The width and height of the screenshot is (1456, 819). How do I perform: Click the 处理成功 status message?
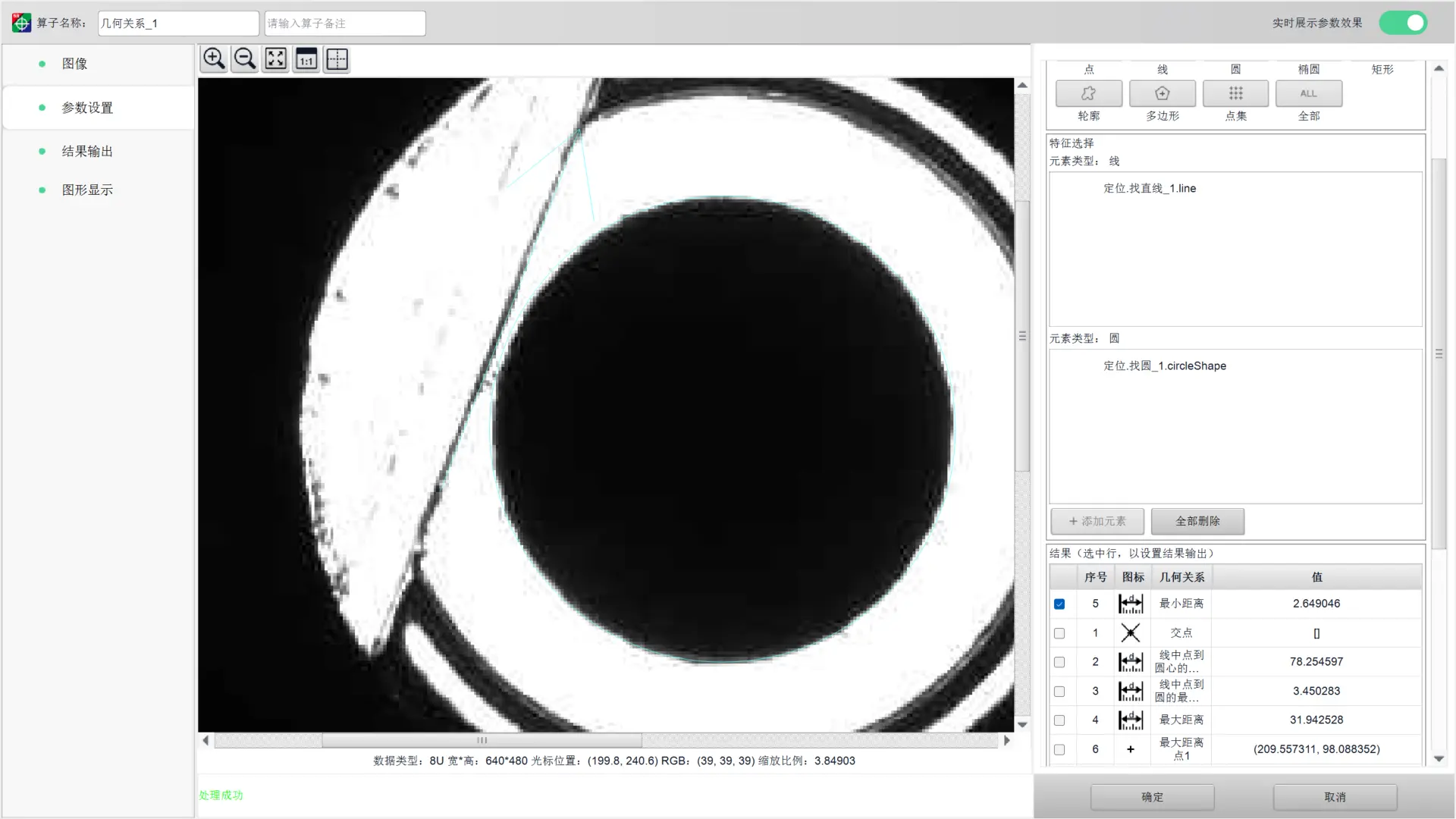tap(221, 795)
